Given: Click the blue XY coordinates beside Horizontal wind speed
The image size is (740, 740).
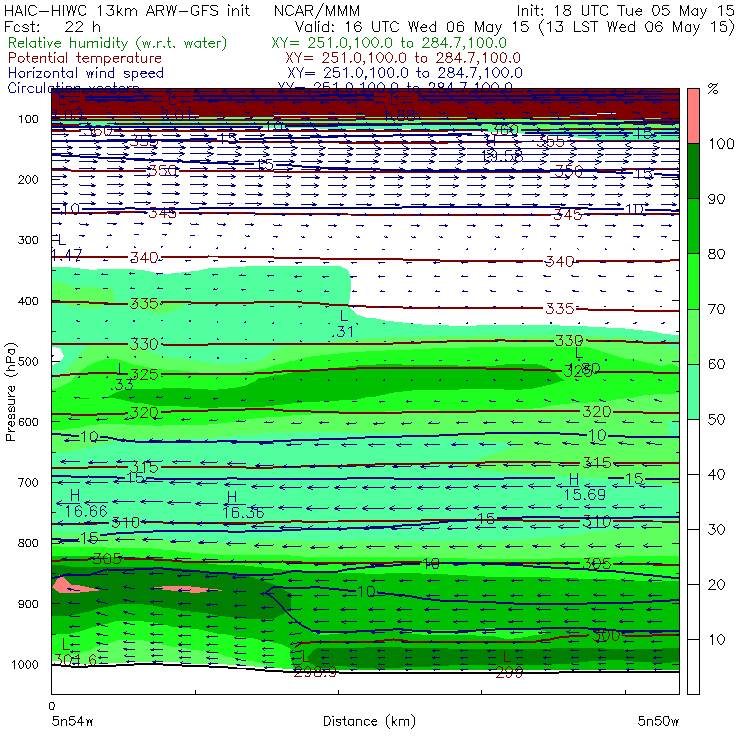Looking at the screenshot, I should [x=404, y=73].
